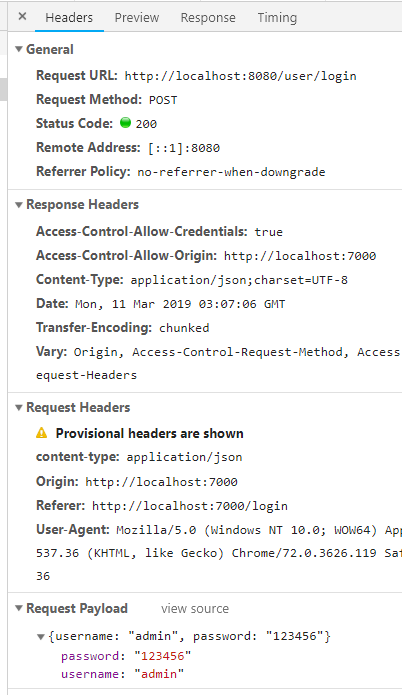Viewport: 402px width, 695px height.
Task: Click the provisional headers warning icon
Action: click(42, 433)
